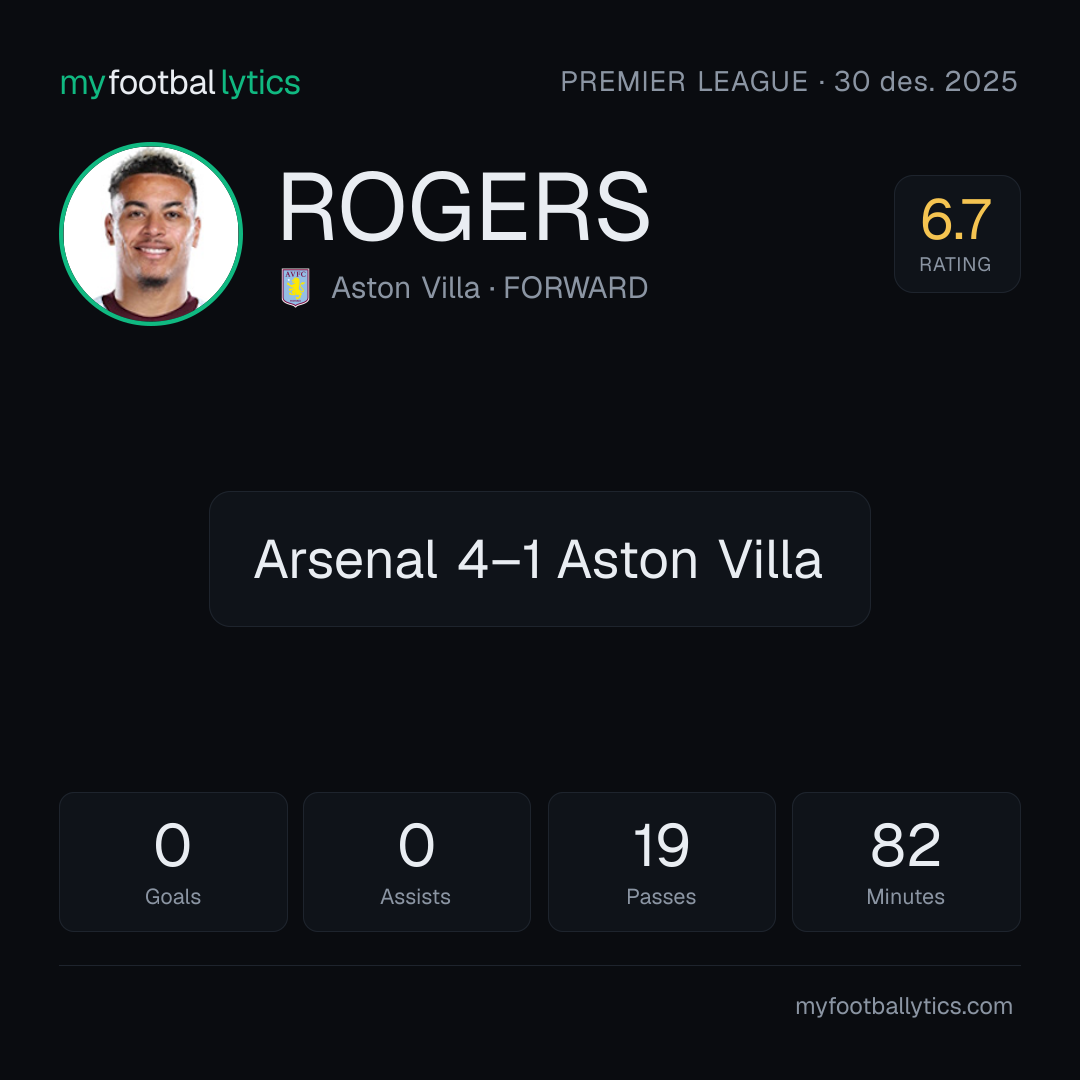
Task: Click the myfootballytics logo
Action: coord(180,83)
